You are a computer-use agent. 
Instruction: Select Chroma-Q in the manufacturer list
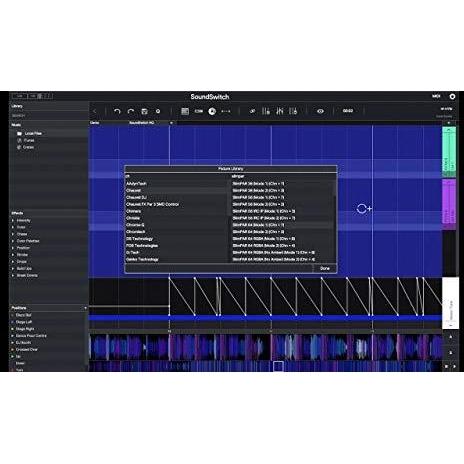pos(177,225)
